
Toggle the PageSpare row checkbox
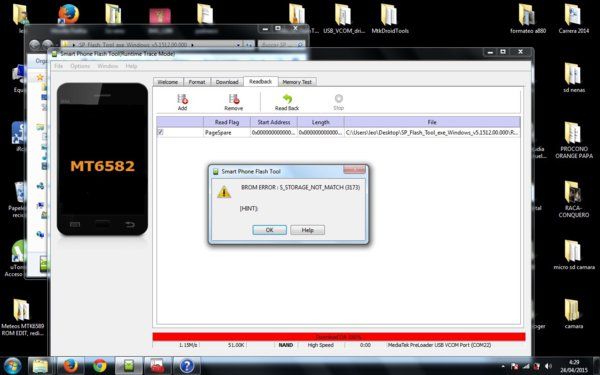tap(161, 132)
